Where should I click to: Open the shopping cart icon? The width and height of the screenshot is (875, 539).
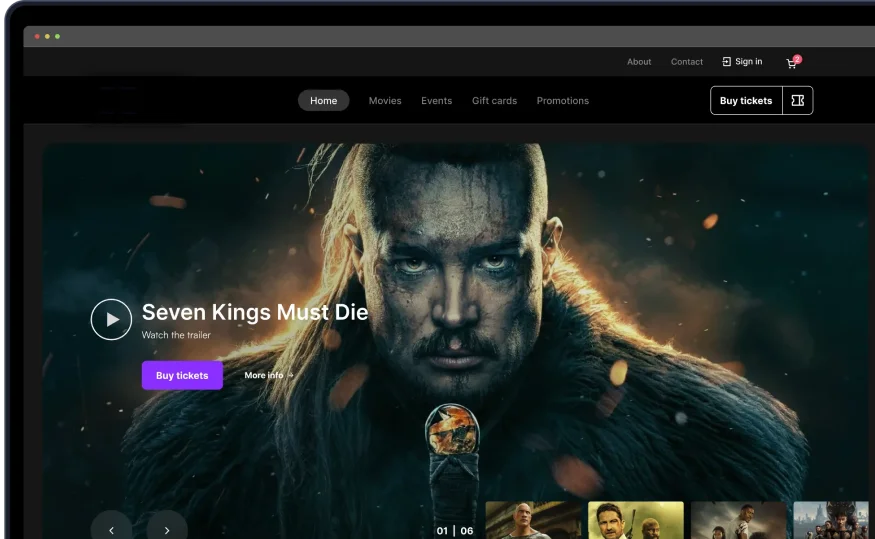coord(792,63)
